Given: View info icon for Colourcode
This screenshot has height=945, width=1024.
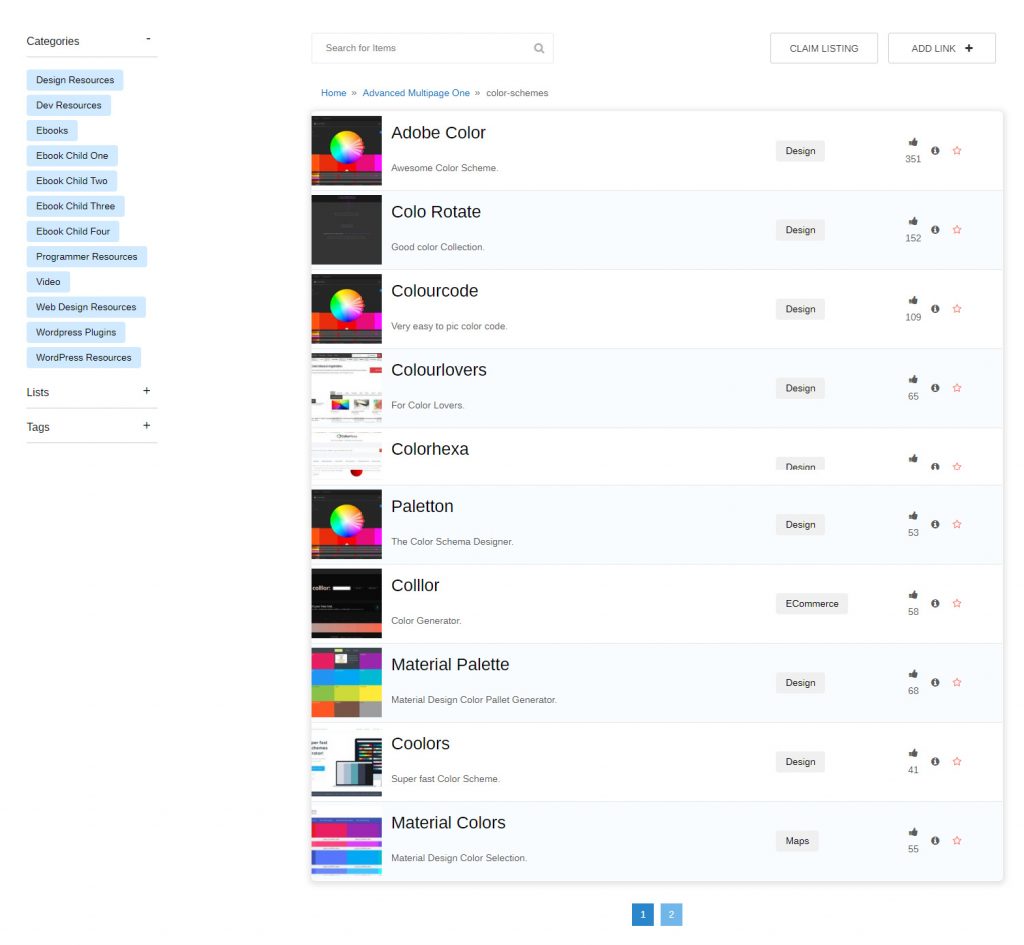Looking at the screenshot, I should coord(935,309).
